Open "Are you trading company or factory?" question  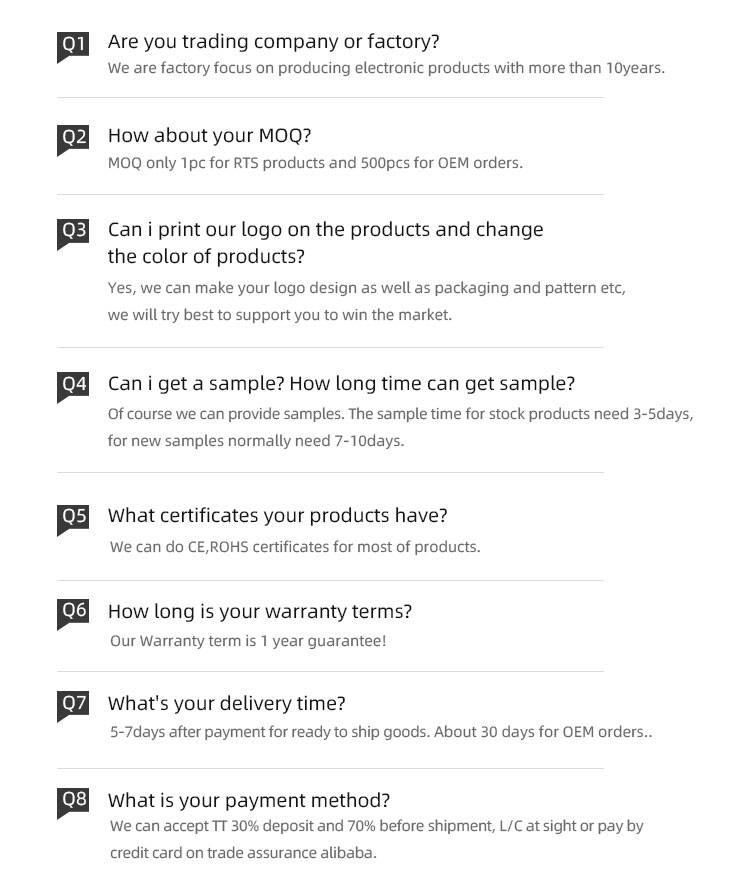273,42
